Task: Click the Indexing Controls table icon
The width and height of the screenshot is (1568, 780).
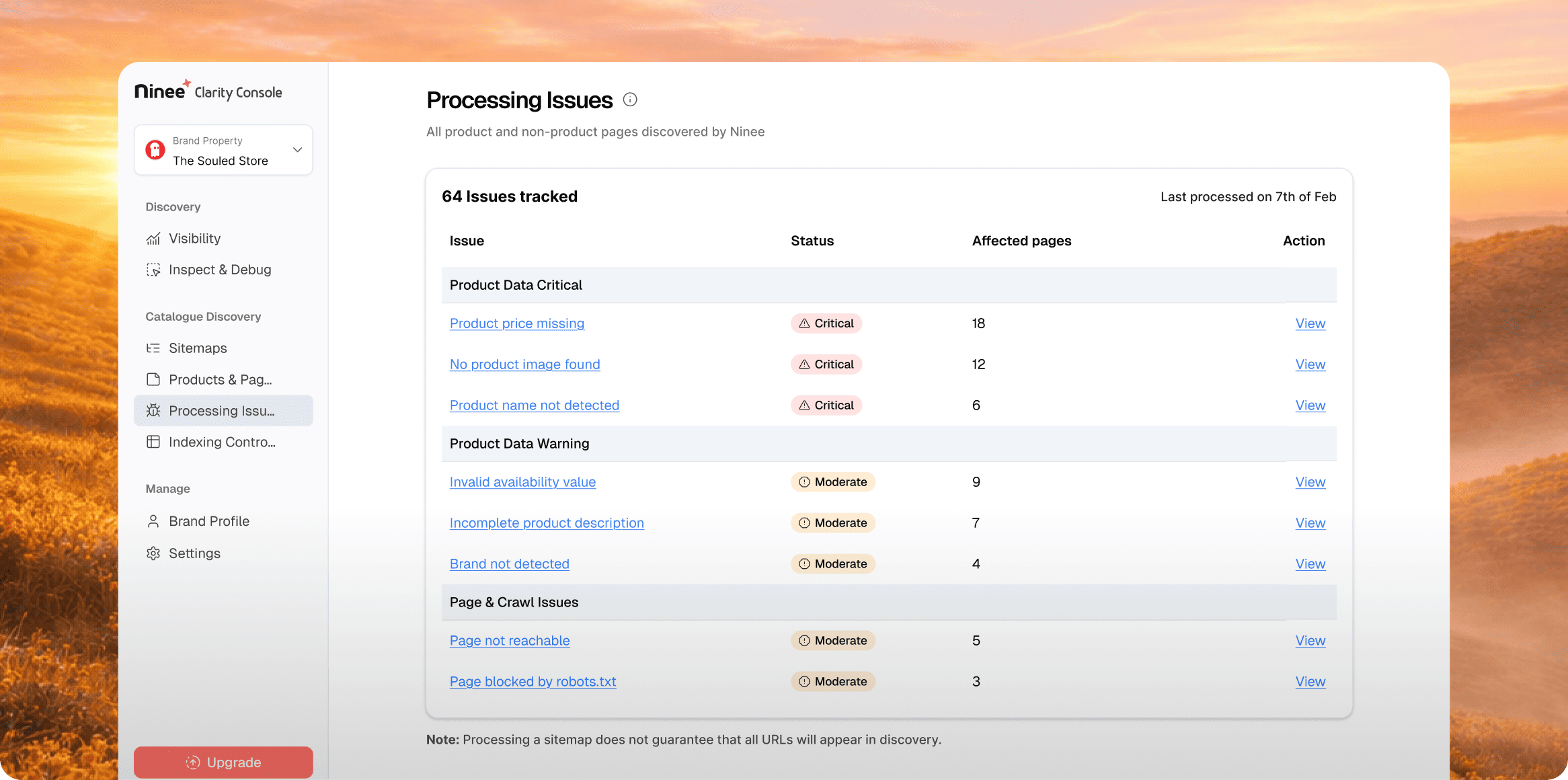Action: 153,442
